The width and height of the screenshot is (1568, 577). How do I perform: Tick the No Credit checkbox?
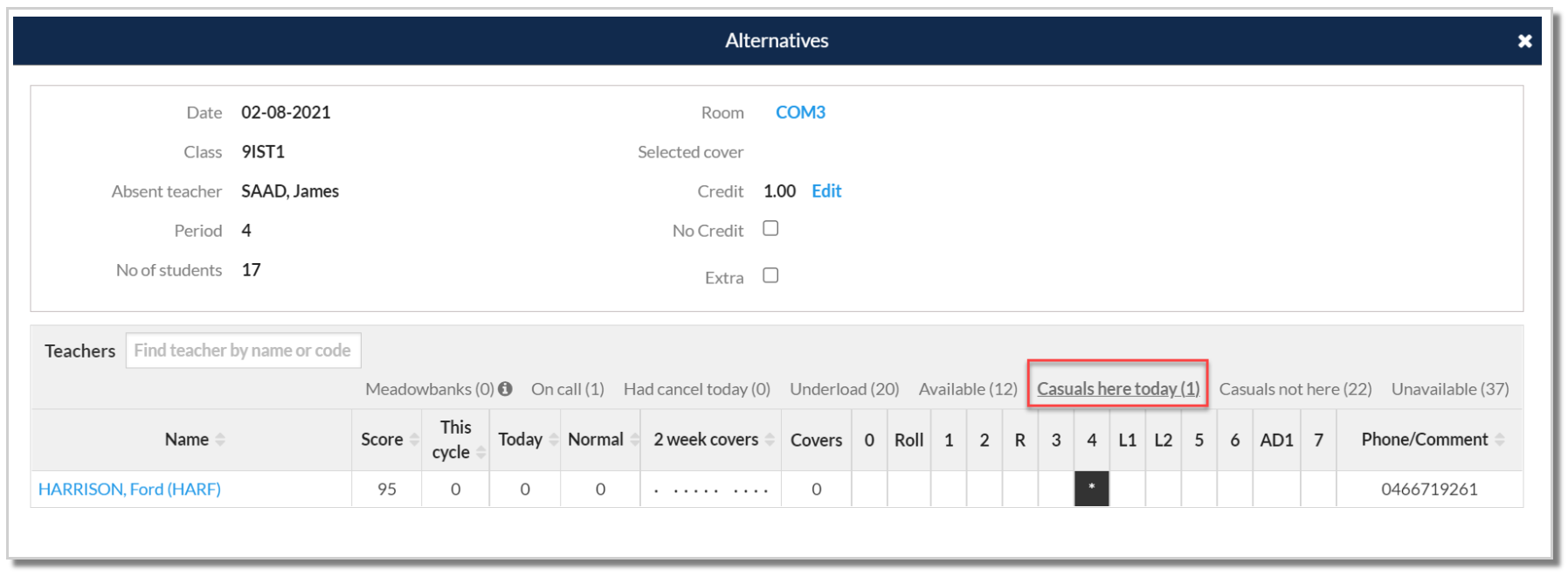770,228
